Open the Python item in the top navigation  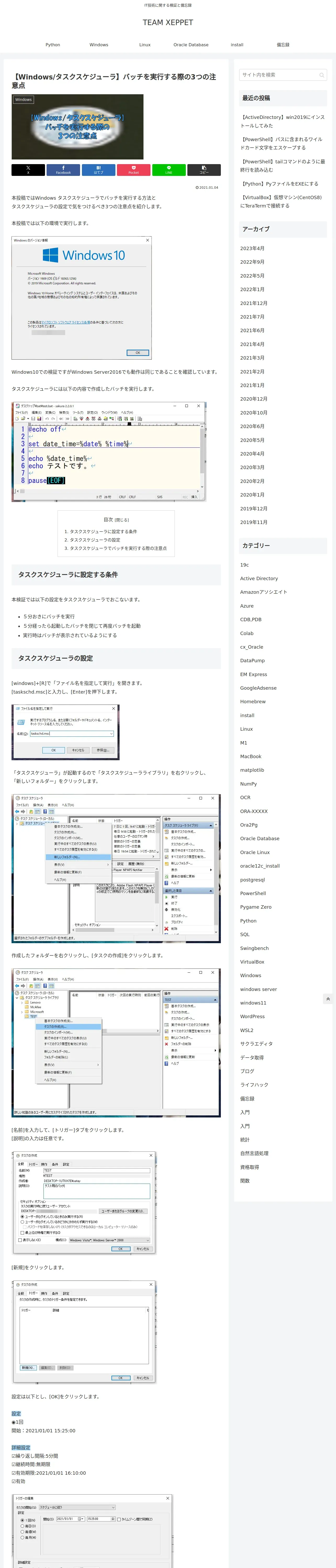(53, 45)
